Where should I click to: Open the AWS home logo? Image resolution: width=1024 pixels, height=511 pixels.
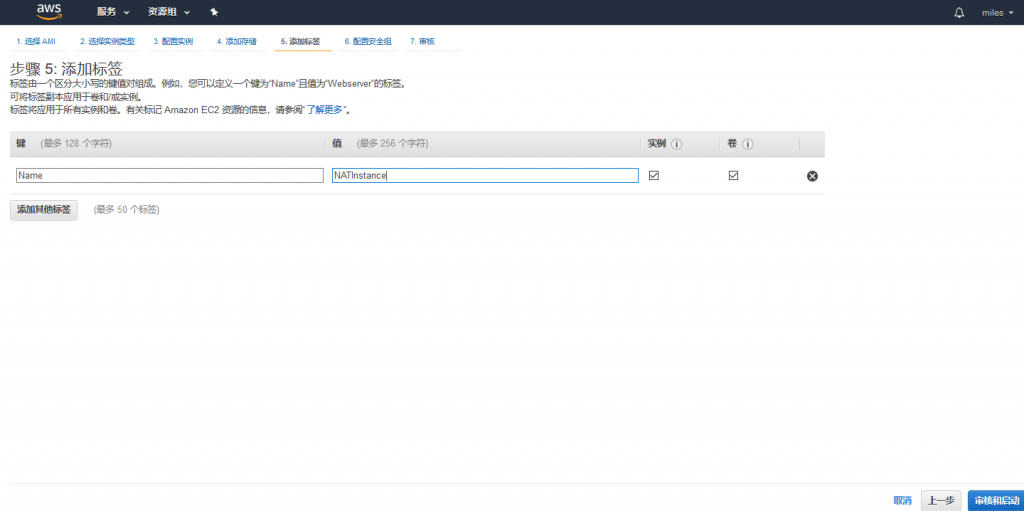click(49, 11)
